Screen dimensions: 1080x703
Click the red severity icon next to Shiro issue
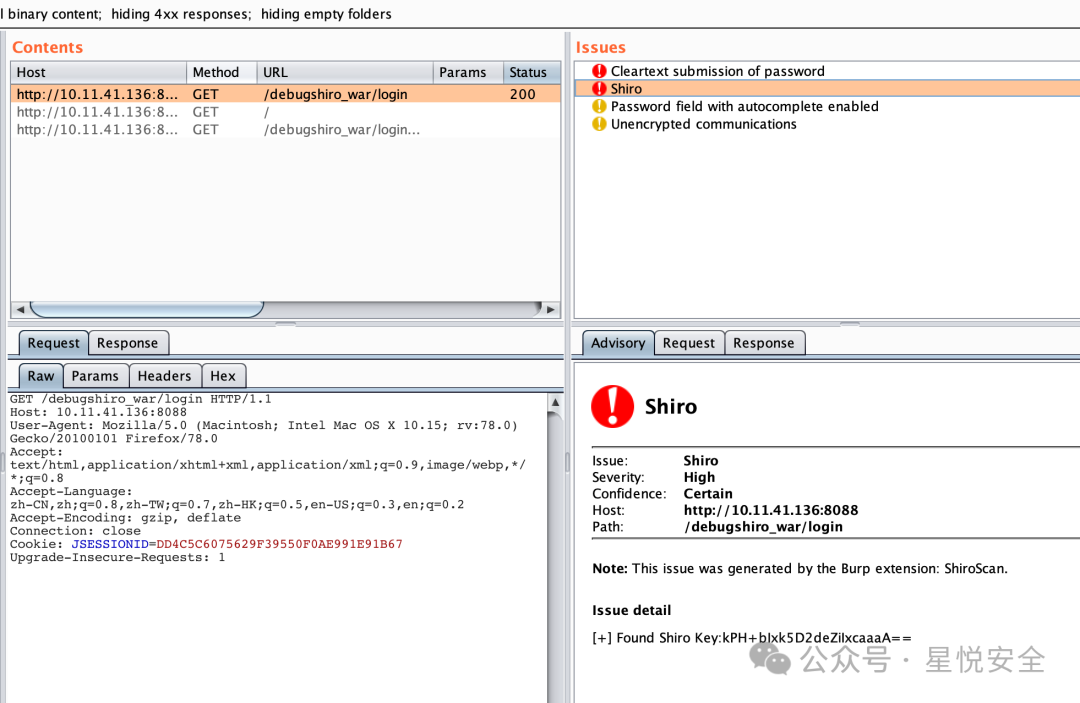(599, 89)
